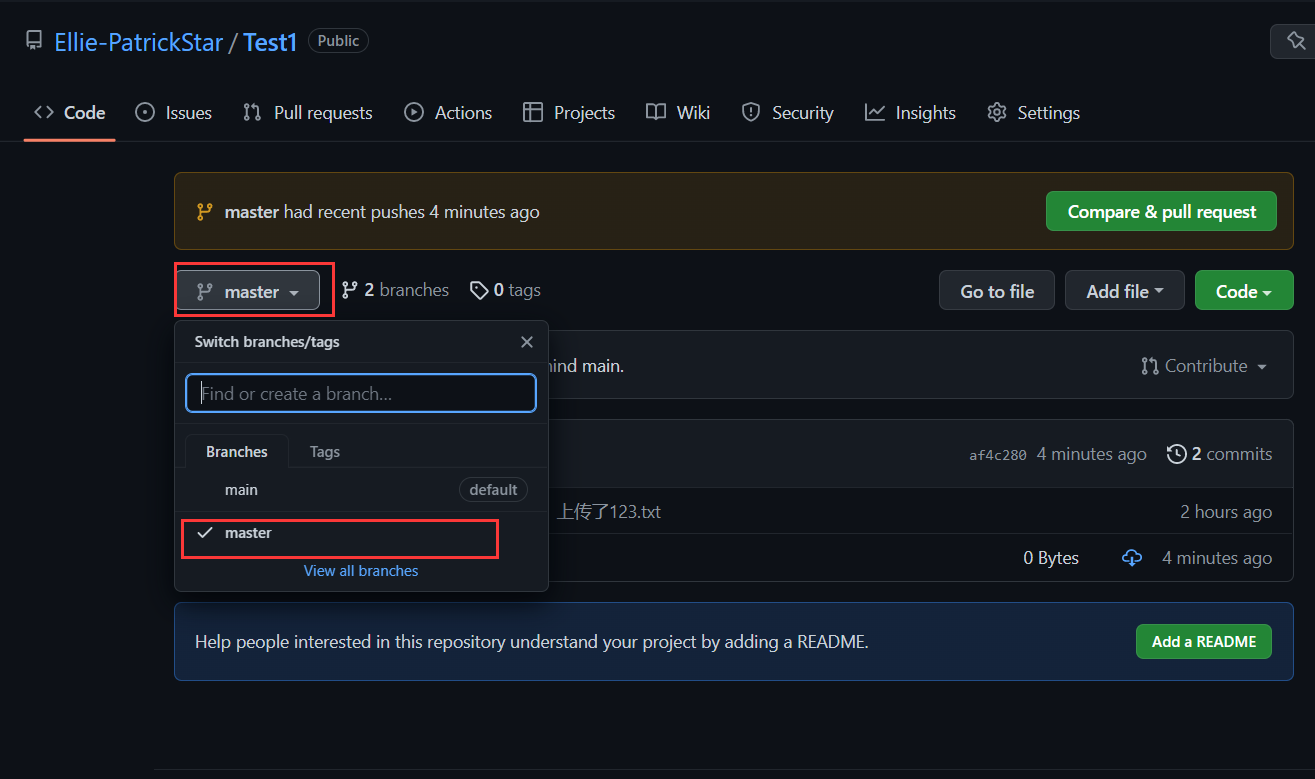Image resolution: width=1315 pixels, height=779 pixels.
Task: Click the Projects table icon
Action: coord(533,113)
